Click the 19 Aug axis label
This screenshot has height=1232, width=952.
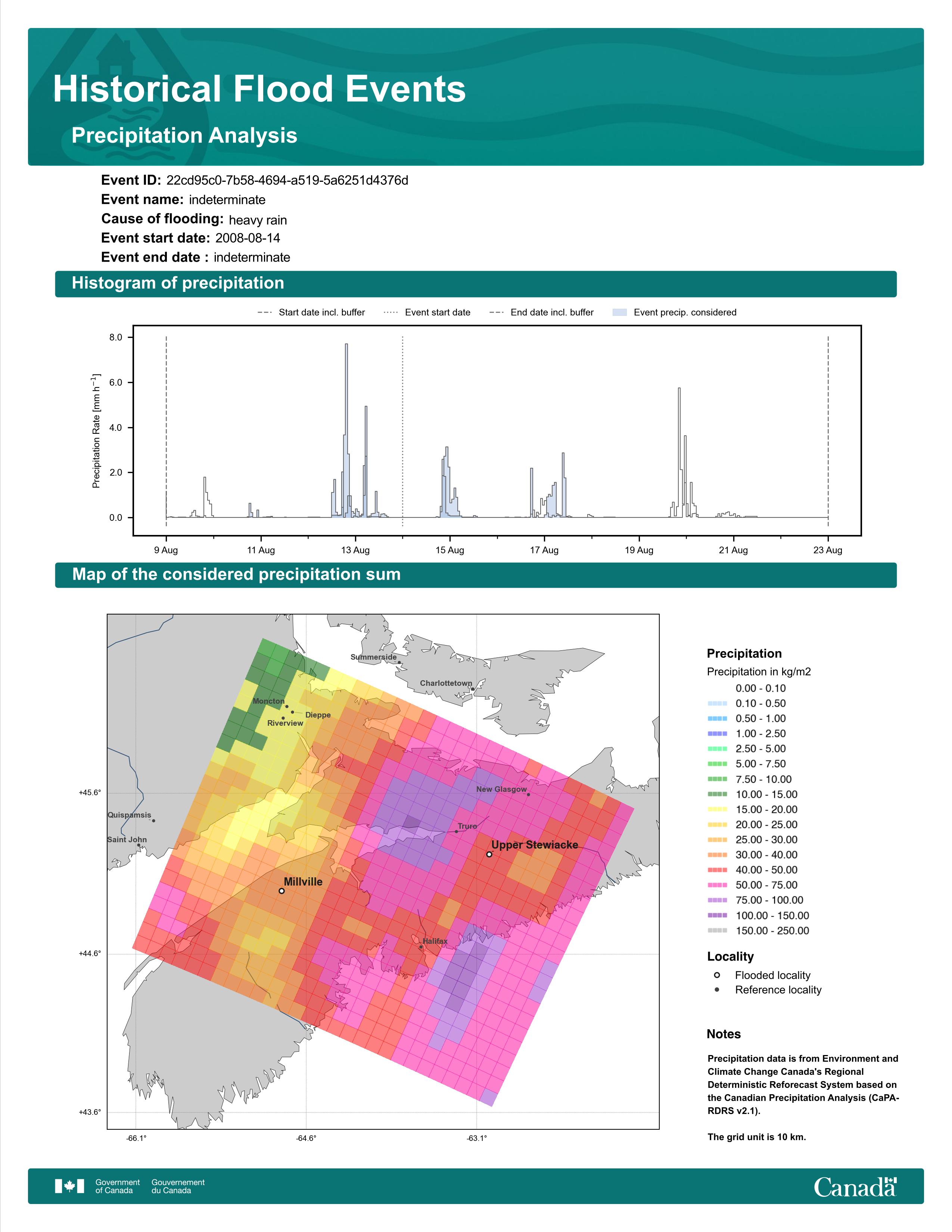[x=639, y=550]
